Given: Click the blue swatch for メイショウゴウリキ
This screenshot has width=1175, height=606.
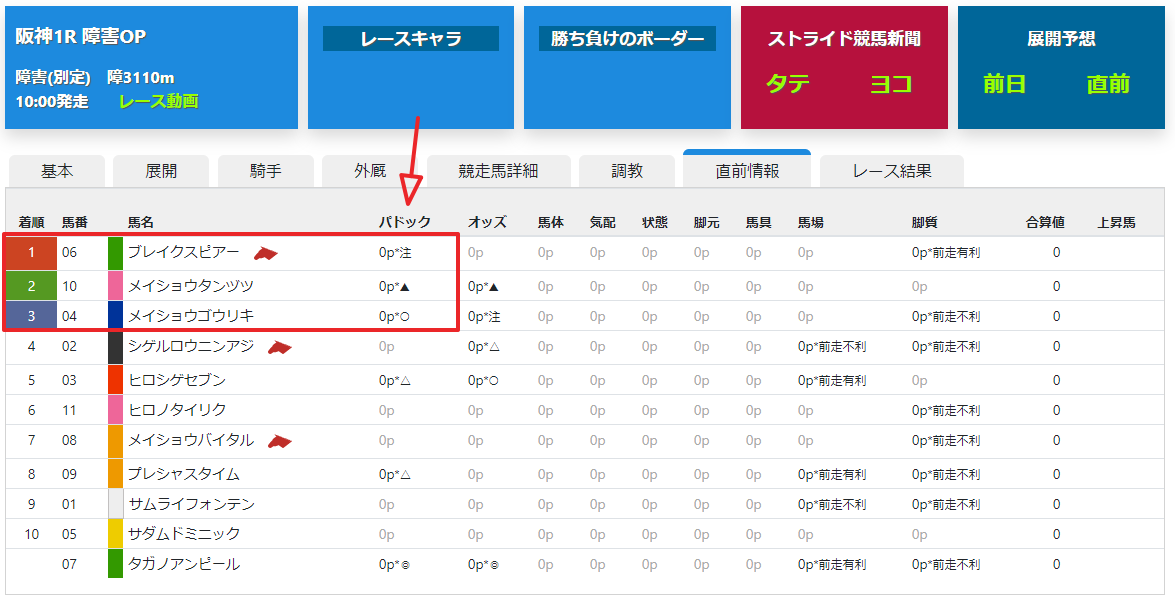Looking at the screenshot, I should point(115,316).
